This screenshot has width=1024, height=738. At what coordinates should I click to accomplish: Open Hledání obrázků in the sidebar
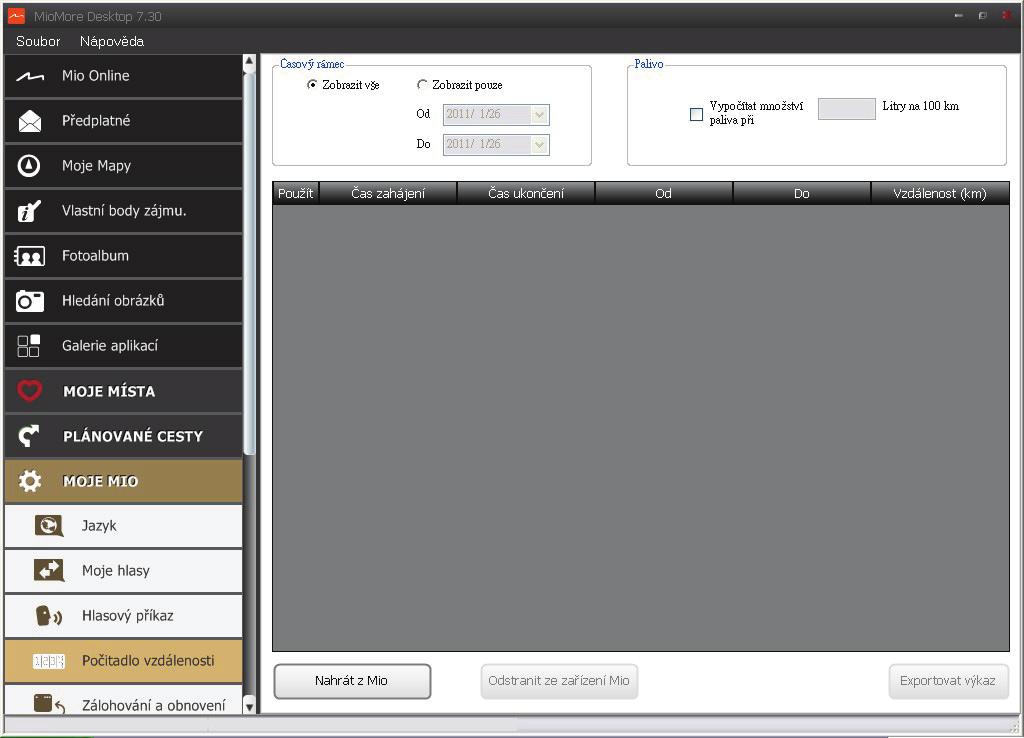[123, 301]
